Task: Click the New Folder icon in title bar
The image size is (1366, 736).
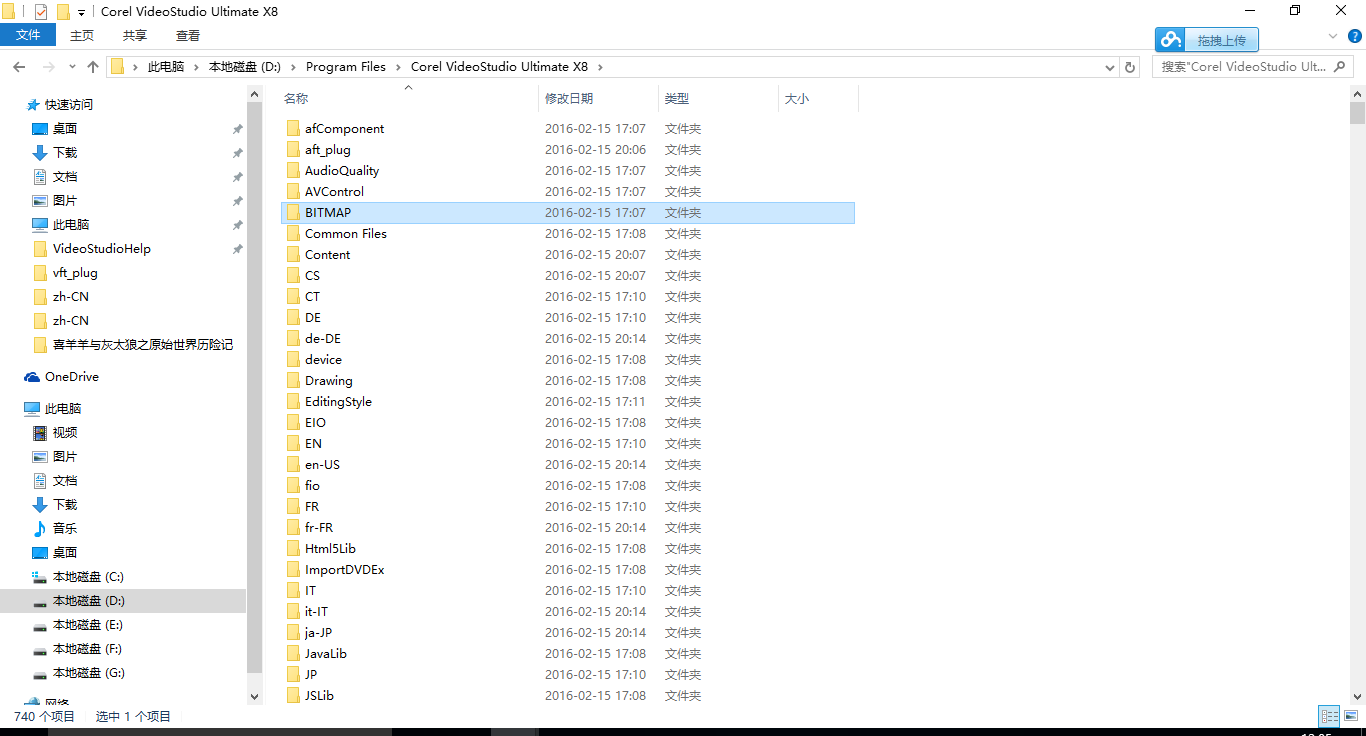Action: pyautogui.click(x=62, y=12)
